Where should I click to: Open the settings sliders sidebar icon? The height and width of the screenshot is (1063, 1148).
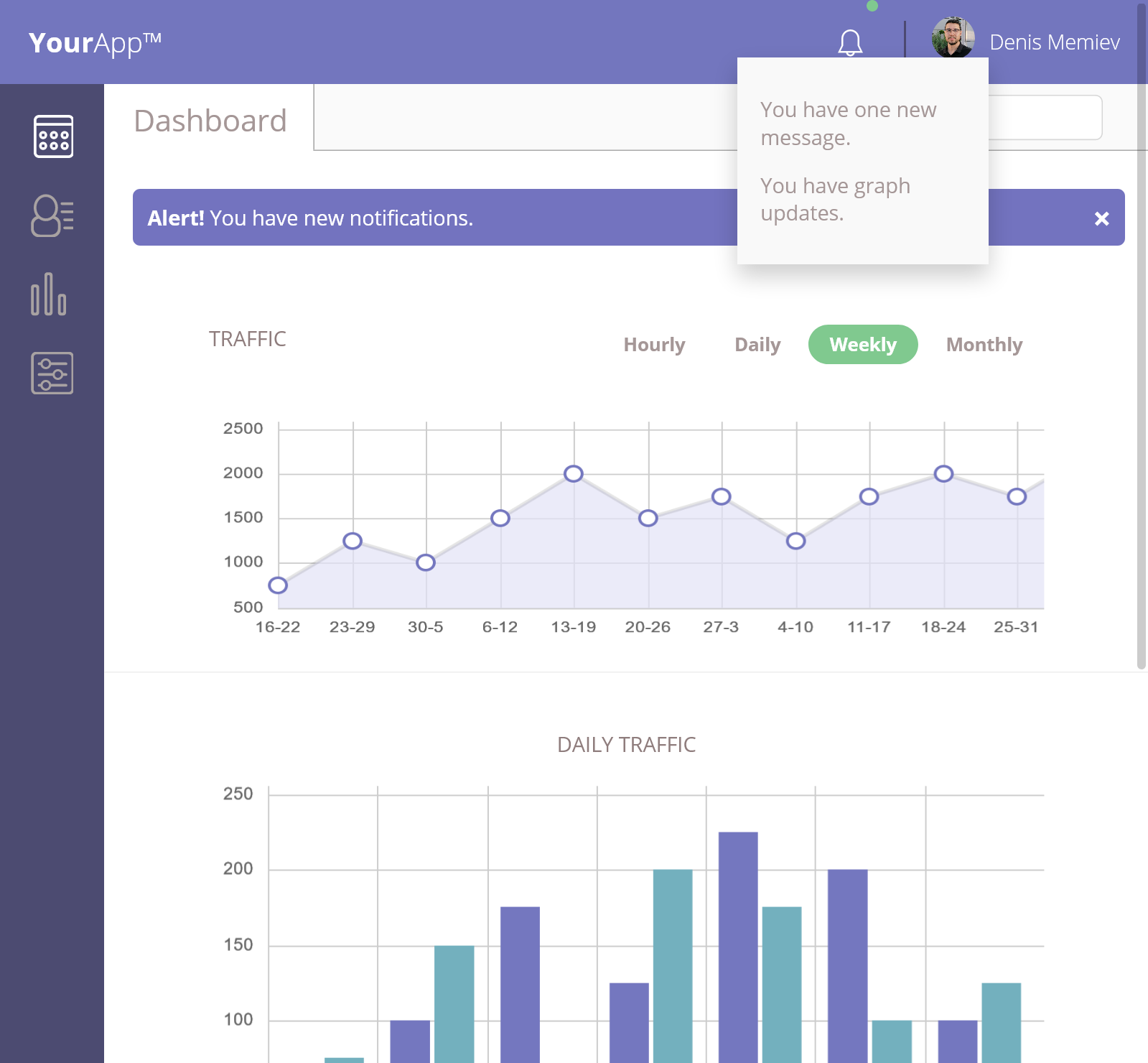[52, 373]
